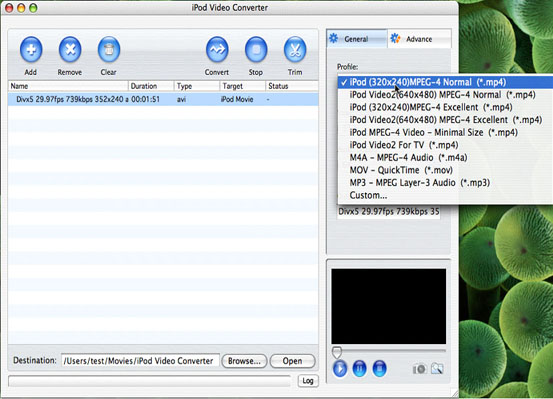Click the Destination path field
553x399 pixels.
tap(140, 361)
